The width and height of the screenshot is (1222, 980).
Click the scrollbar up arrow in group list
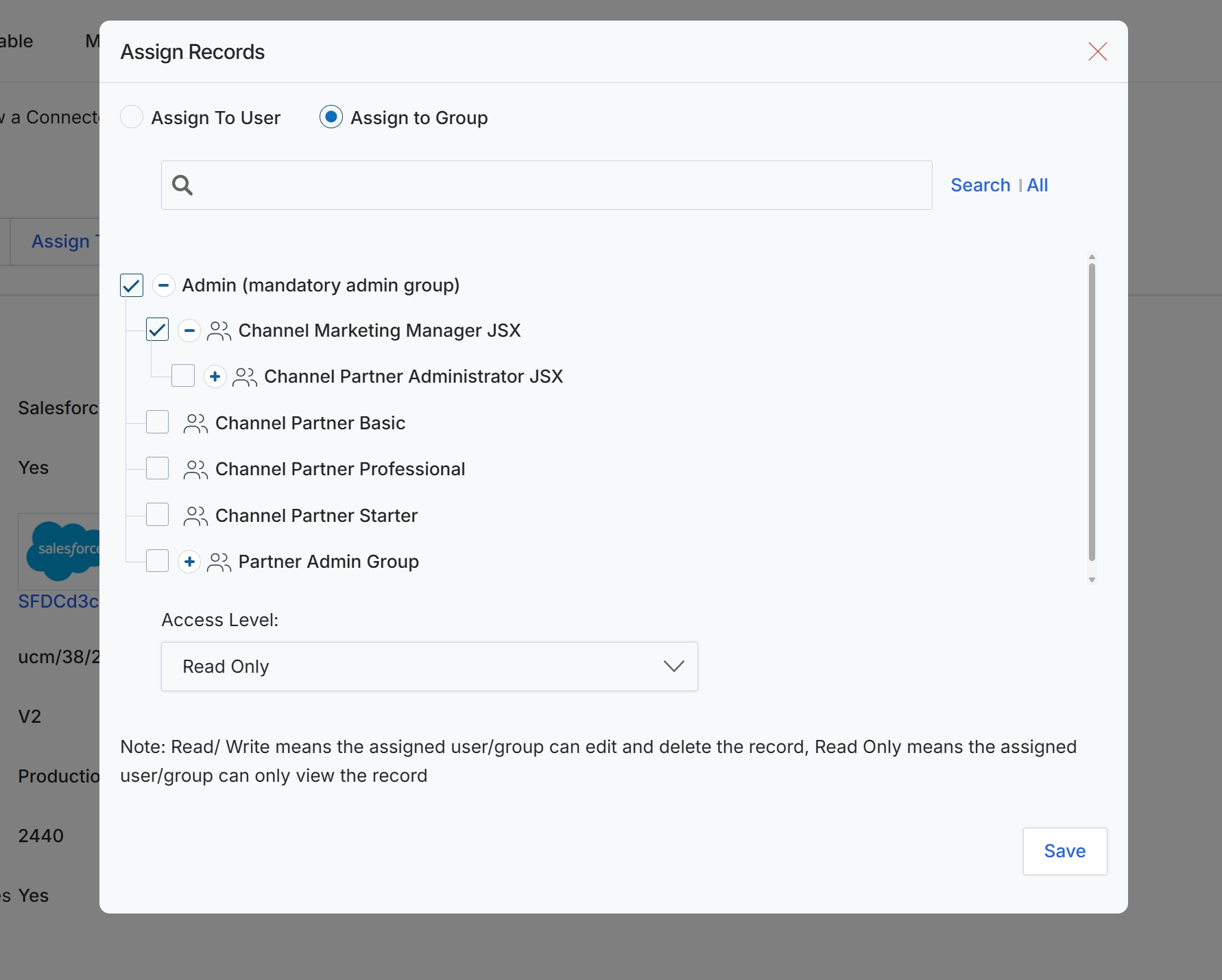[x=1092, y=256]
